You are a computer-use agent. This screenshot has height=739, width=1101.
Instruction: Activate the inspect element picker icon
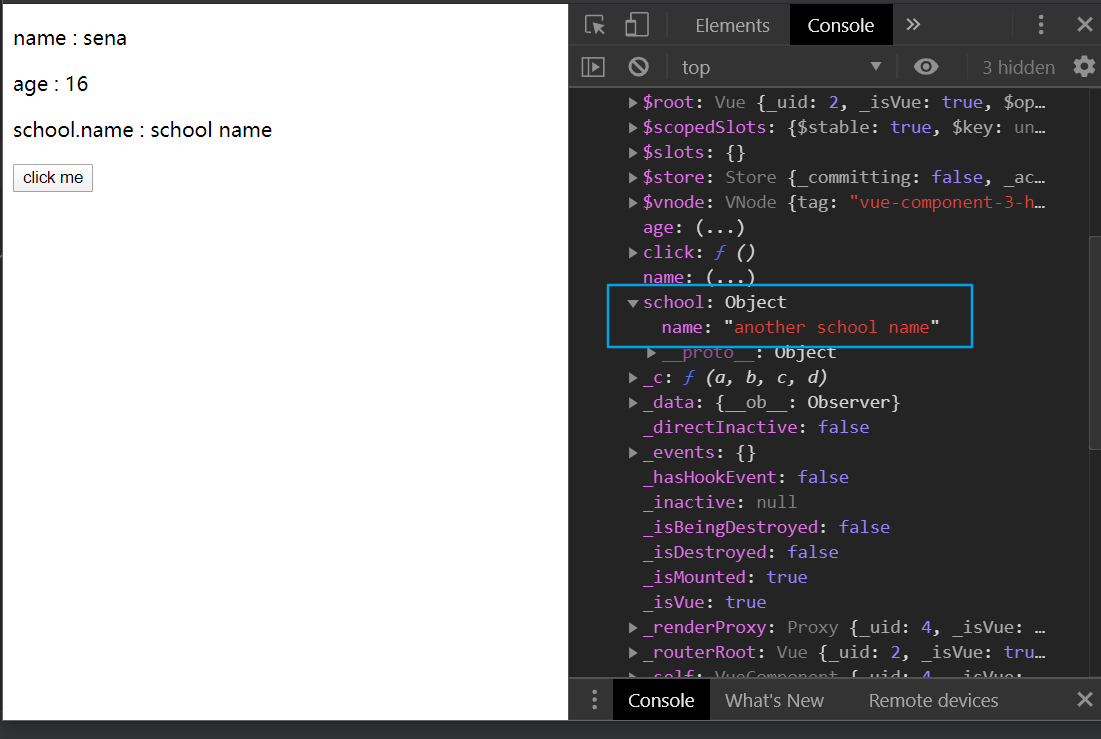595,25
